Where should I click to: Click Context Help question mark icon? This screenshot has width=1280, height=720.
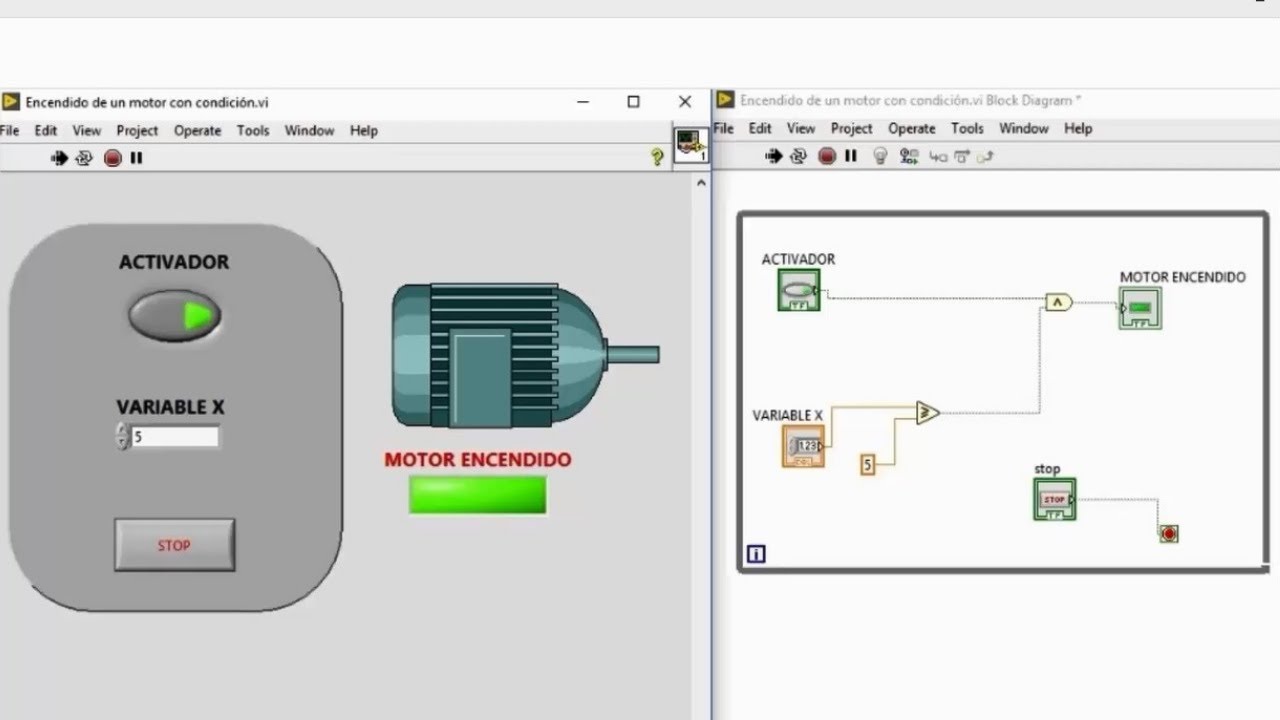pos(657,157)
